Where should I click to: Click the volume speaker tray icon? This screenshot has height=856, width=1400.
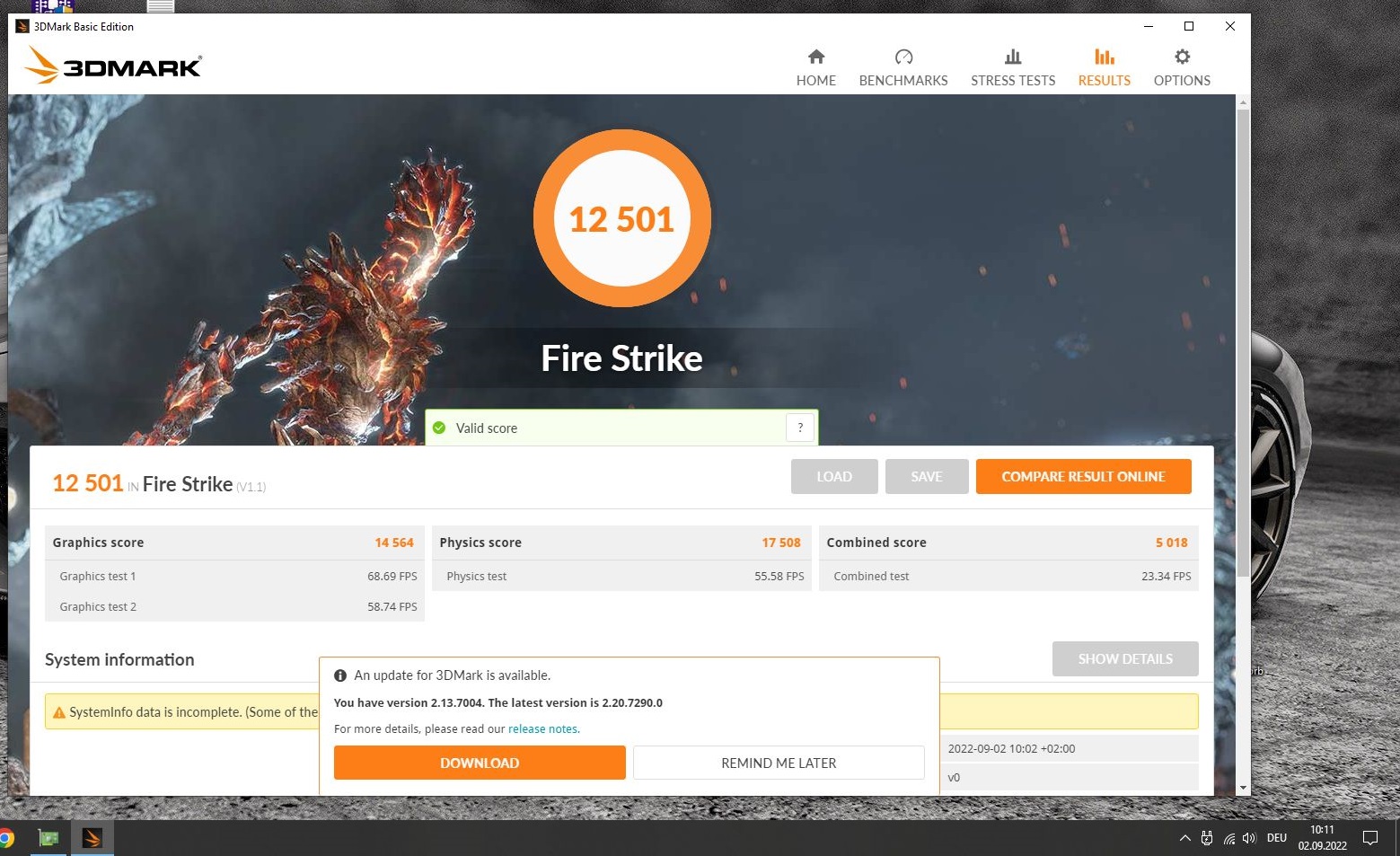point(1249,838)
